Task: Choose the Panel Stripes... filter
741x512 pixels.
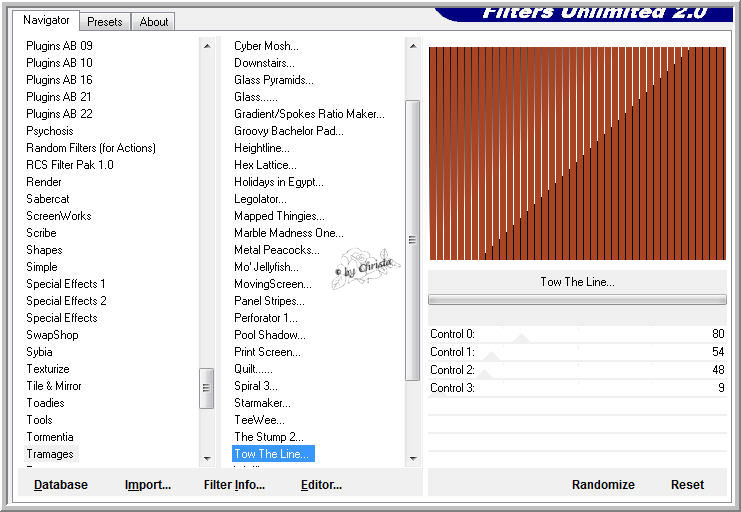Action: (269, 301)
